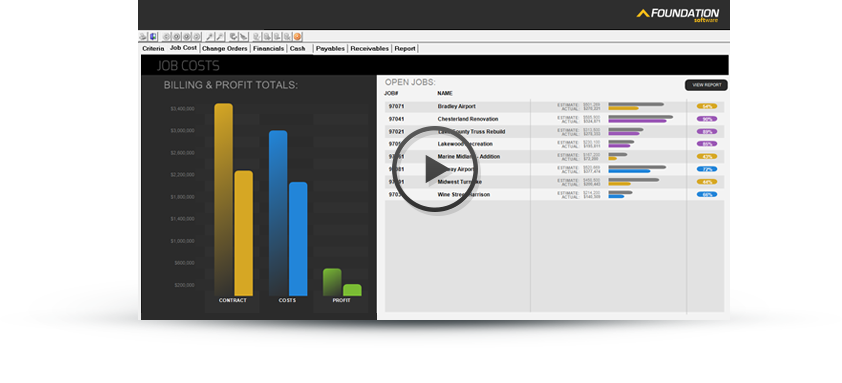Screen dimensions: 842x383
Task: Switch to the Change Orders tab
Action: 224,48
